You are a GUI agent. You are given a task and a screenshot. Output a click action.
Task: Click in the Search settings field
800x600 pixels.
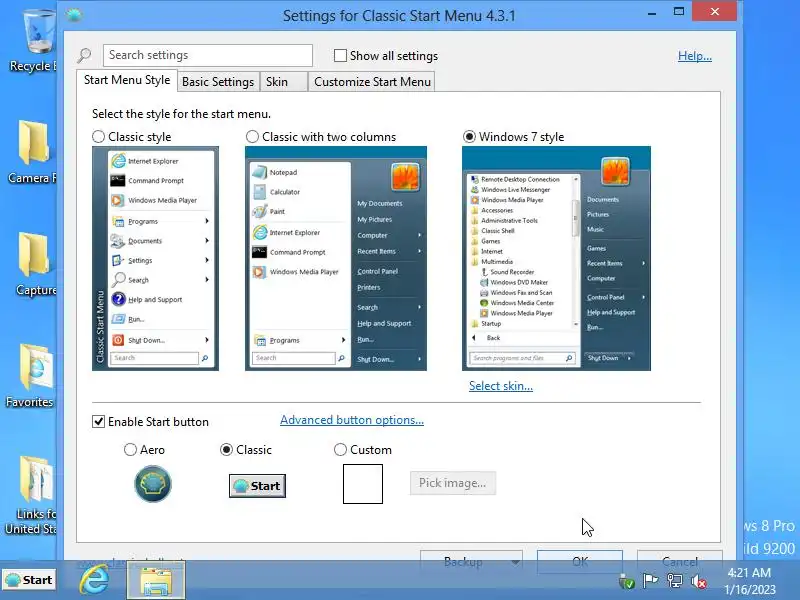point(208,55)
